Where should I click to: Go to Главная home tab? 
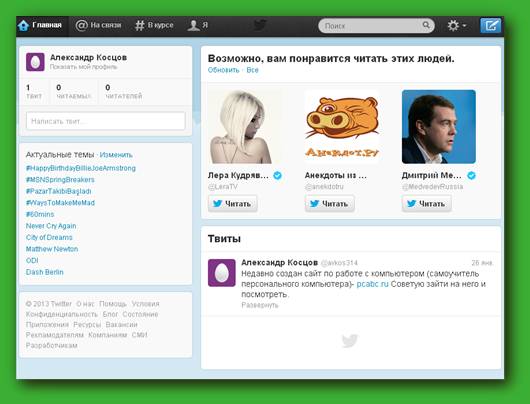pos(40,25)
